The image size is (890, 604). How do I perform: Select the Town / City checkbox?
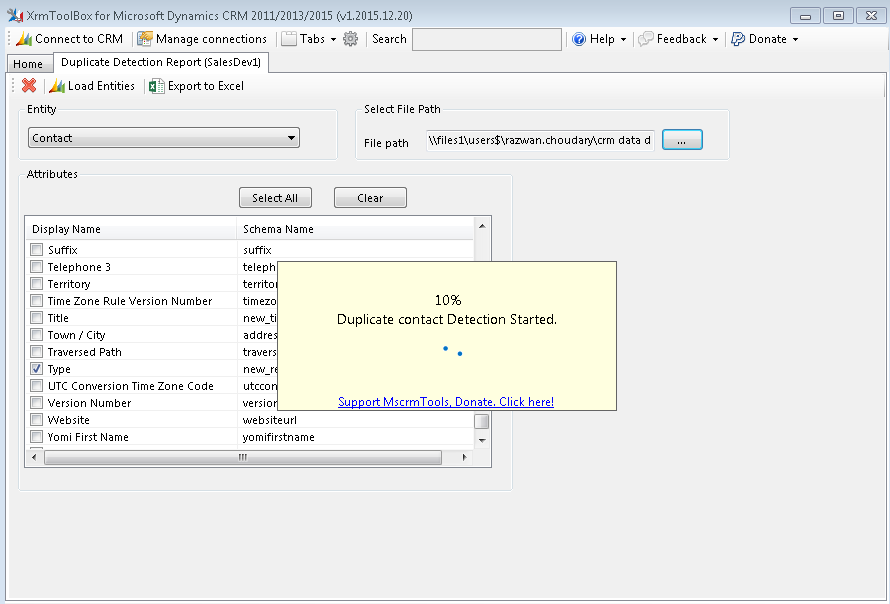[37, 335]
